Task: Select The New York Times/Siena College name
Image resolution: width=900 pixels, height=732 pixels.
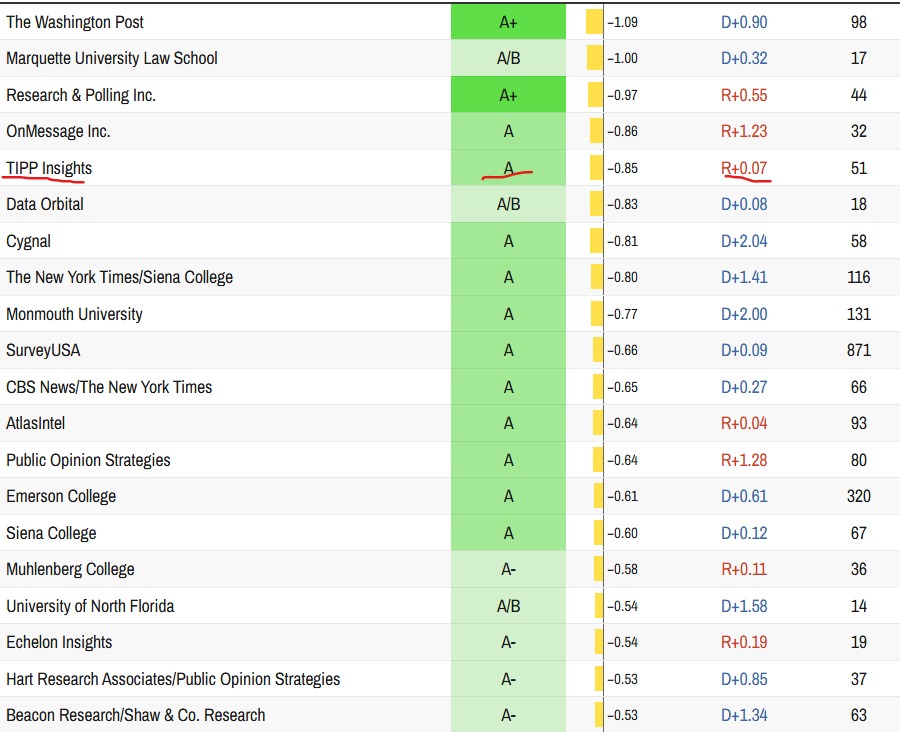Action: click(119, 277)
